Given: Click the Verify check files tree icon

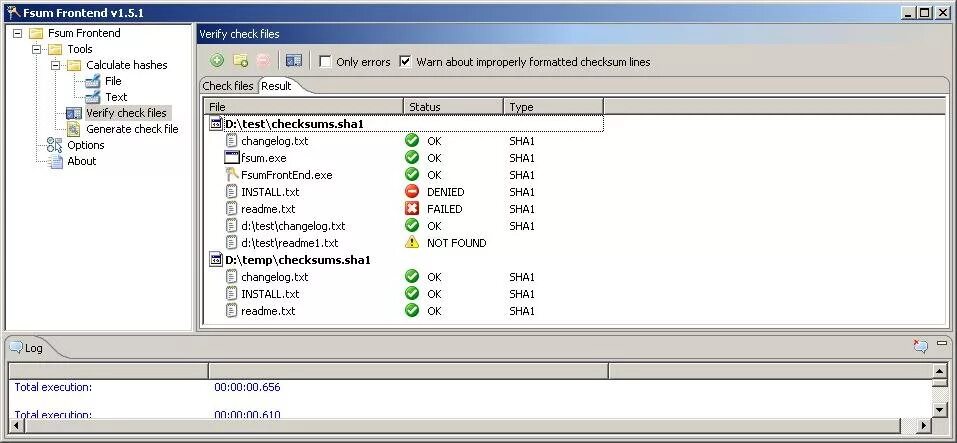Looking at the screenshot, I should coord(74,113).
